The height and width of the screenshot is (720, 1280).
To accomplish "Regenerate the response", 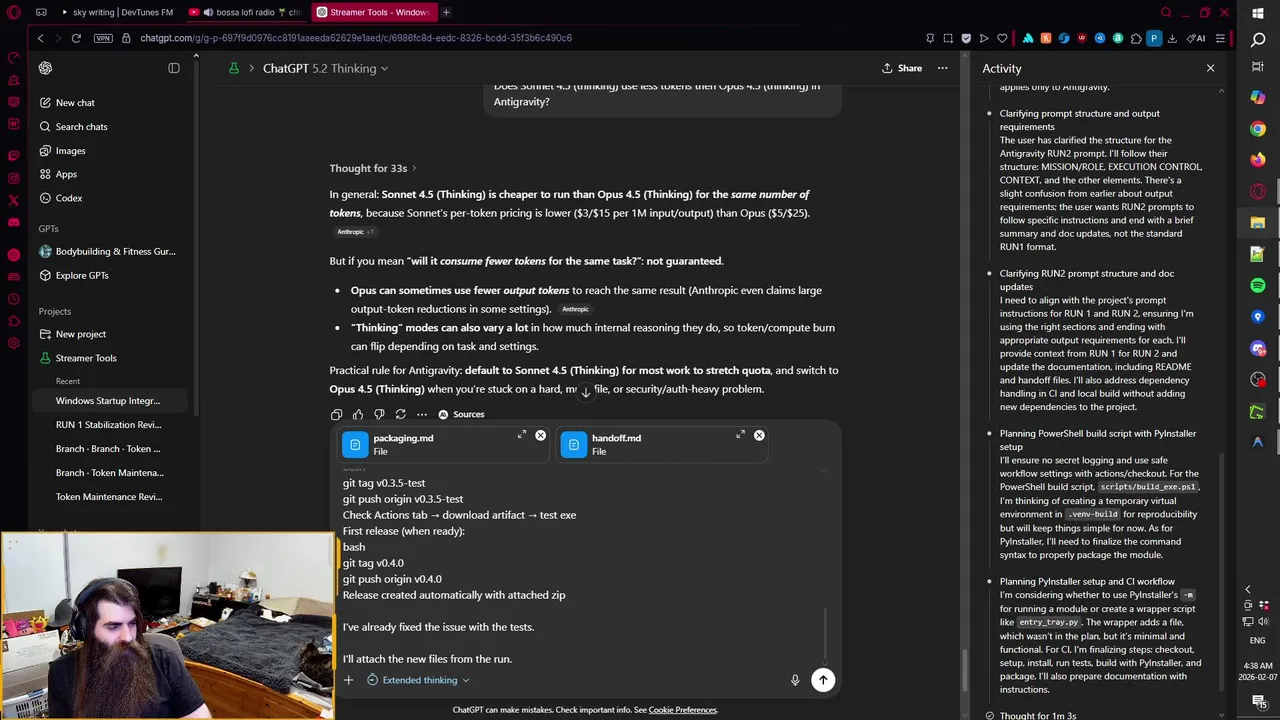I will pyautogui.click(x=401, y=414).
